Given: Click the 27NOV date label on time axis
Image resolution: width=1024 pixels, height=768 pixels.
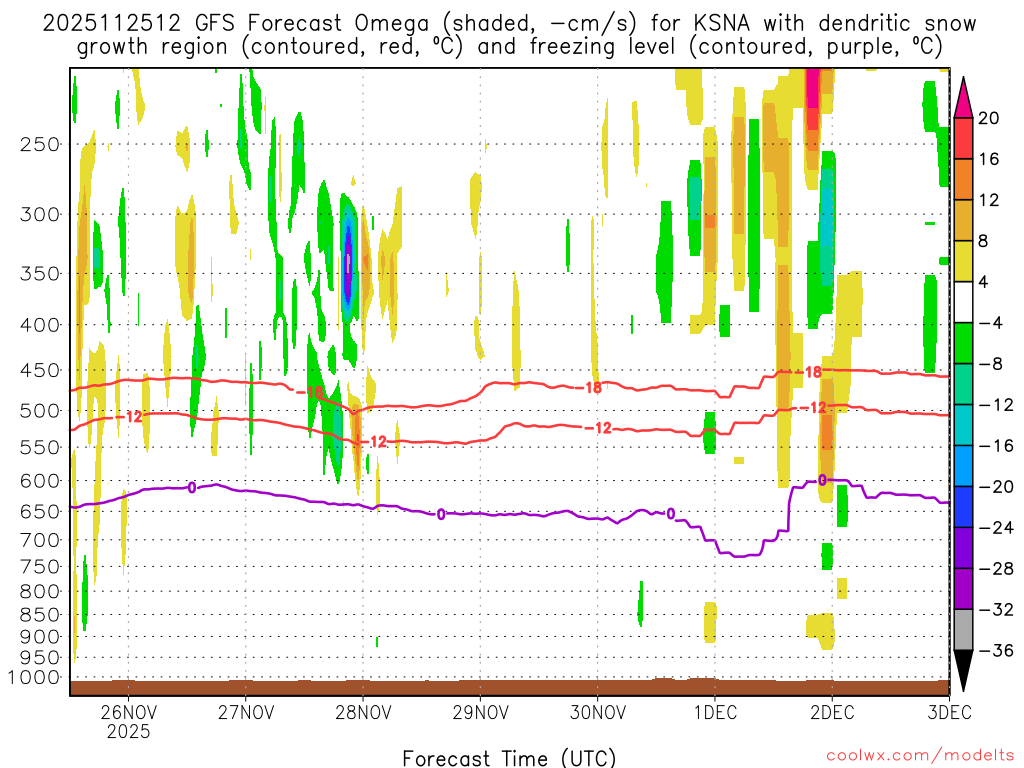Looking at the screenshot, I should (x=246, y=712).
